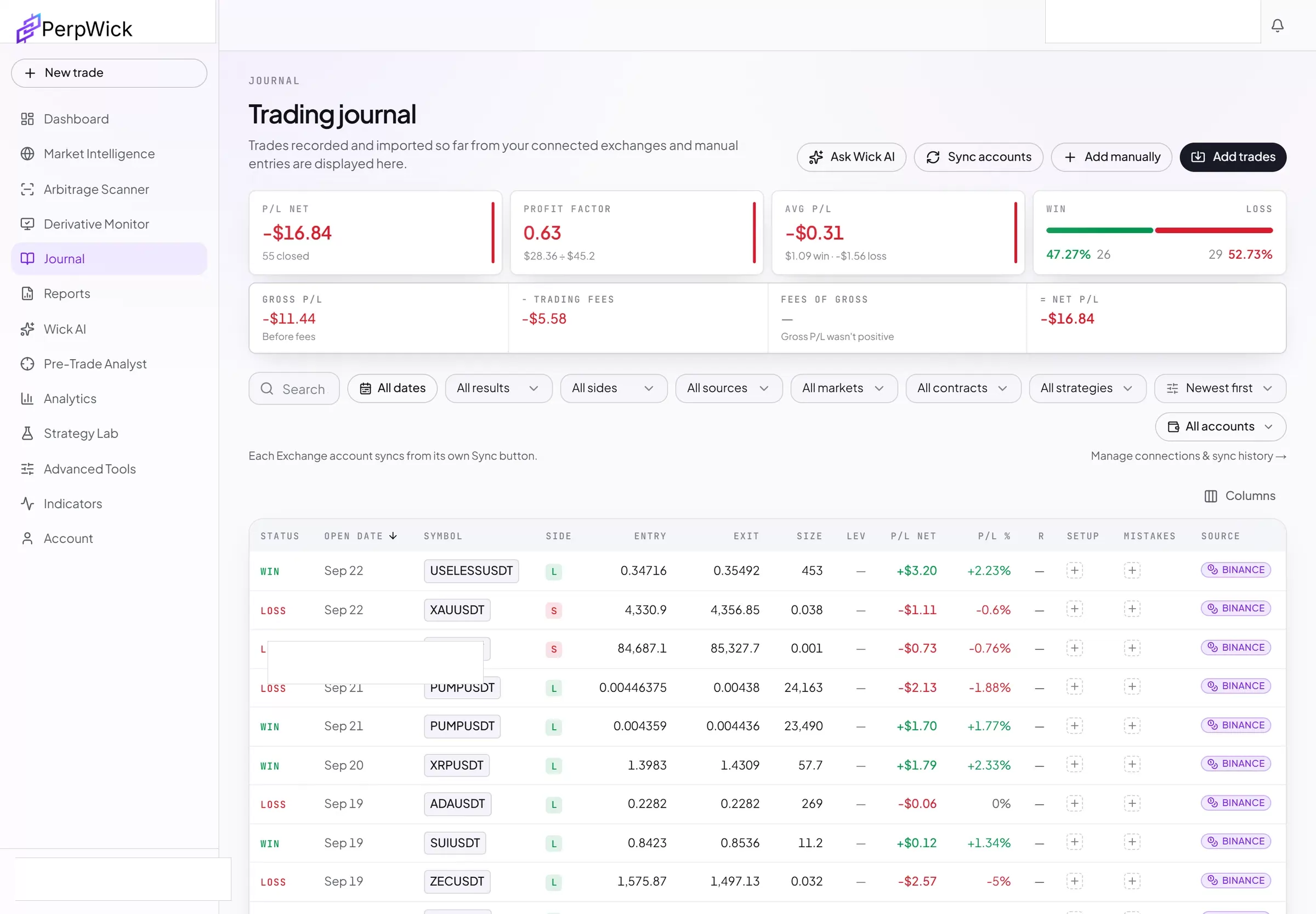The image size is (1316, 914).
Task: Expand the All sources filter
Action: 728,388
